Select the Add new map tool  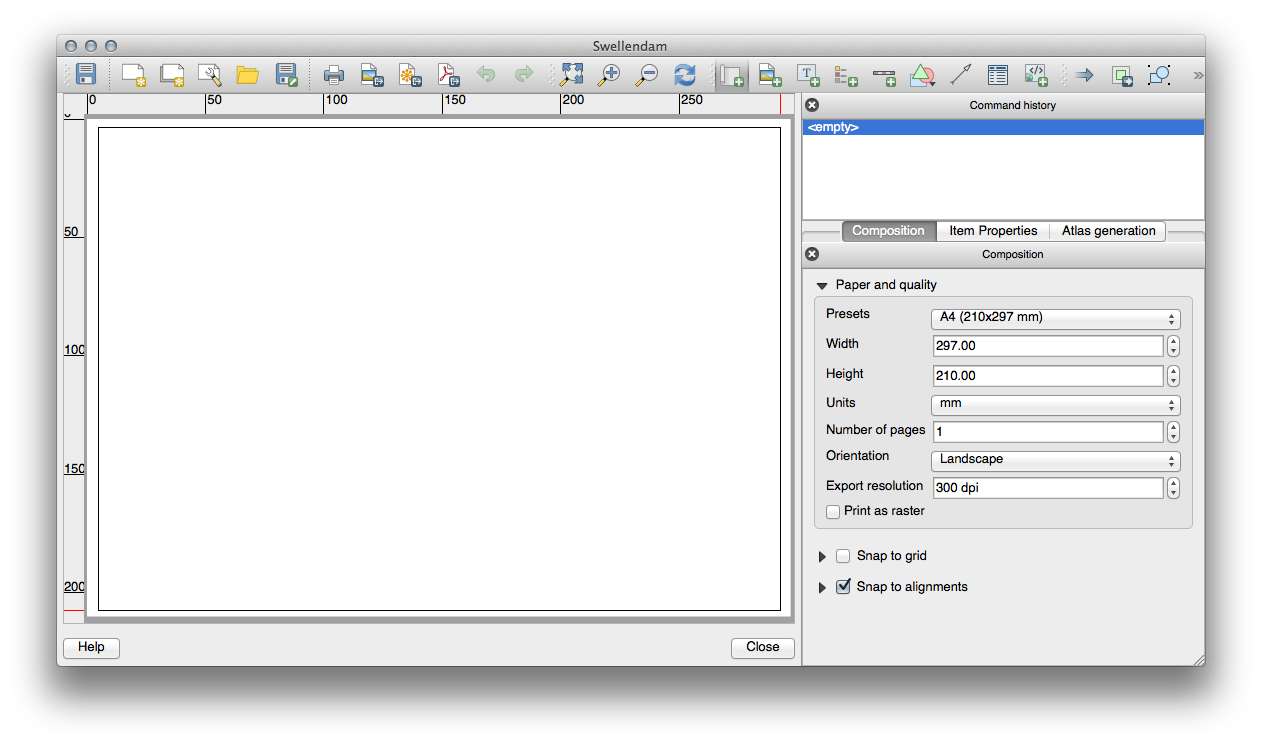coord(731,74)
